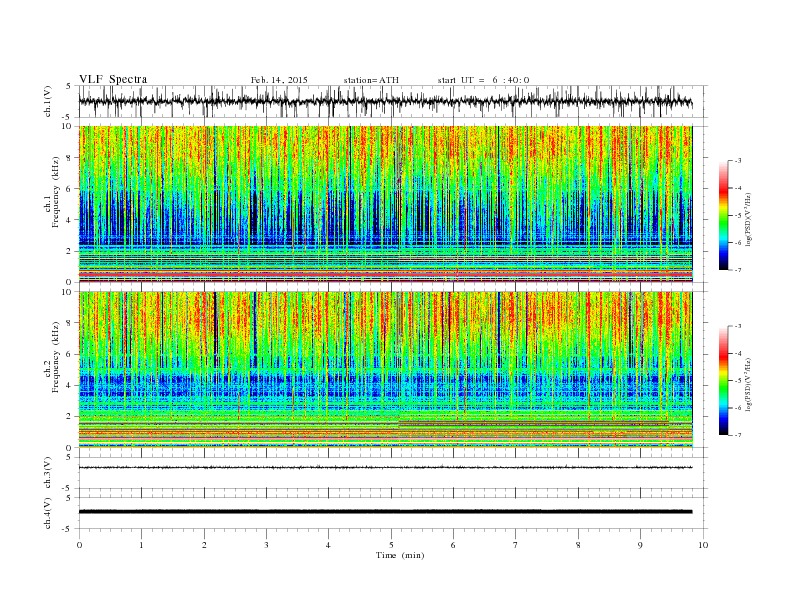Viewport: 792px width, 612px height.
Task: Click the "ch.1 Frequency (kHz)" axis label
Action: (x=52, y=192)
